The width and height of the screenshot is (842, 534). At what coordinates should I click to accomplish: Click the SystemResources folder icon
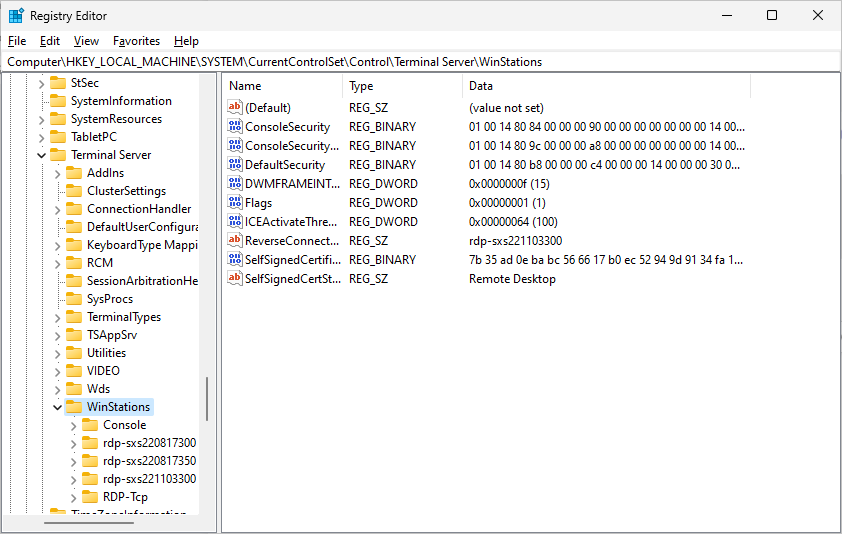(x=57, y=119)
